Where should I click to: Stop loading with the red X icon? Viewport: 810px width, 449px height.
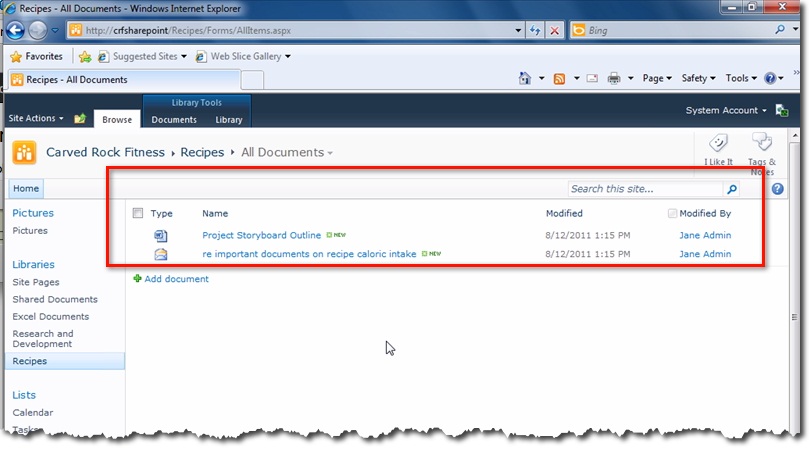click(x=554, y=30)
